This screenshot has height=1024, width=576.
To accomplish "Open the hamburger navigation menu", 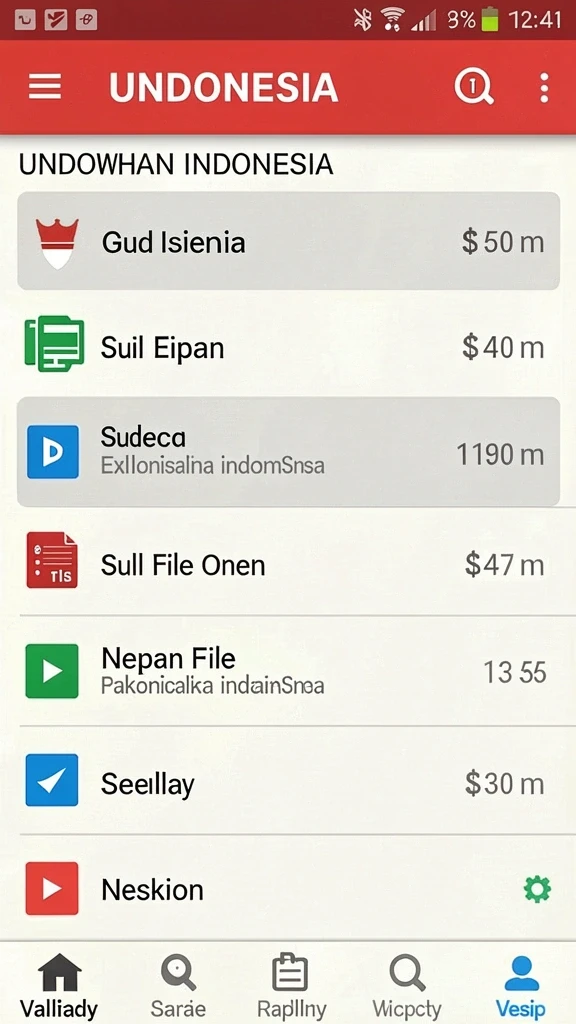I will [45, 87].
